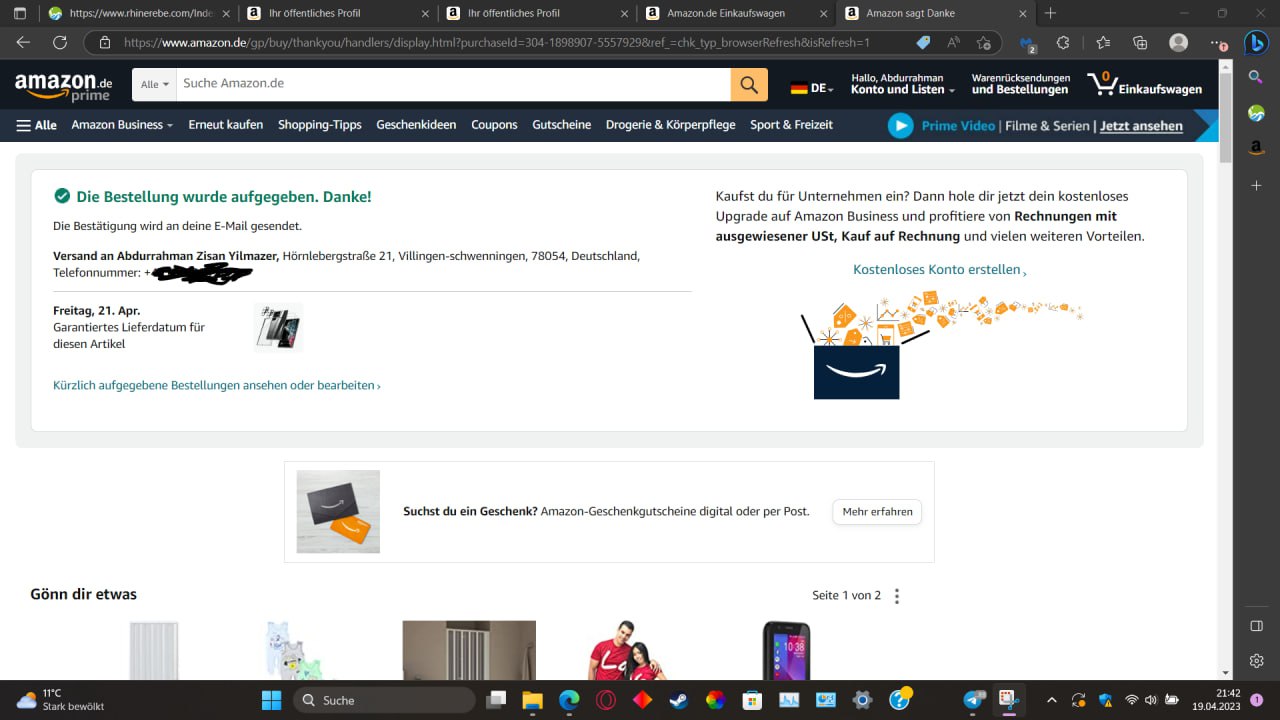The image size is (1280, 720).
Task: Open File Explorer from the taskbar
Action: point(532,700)
